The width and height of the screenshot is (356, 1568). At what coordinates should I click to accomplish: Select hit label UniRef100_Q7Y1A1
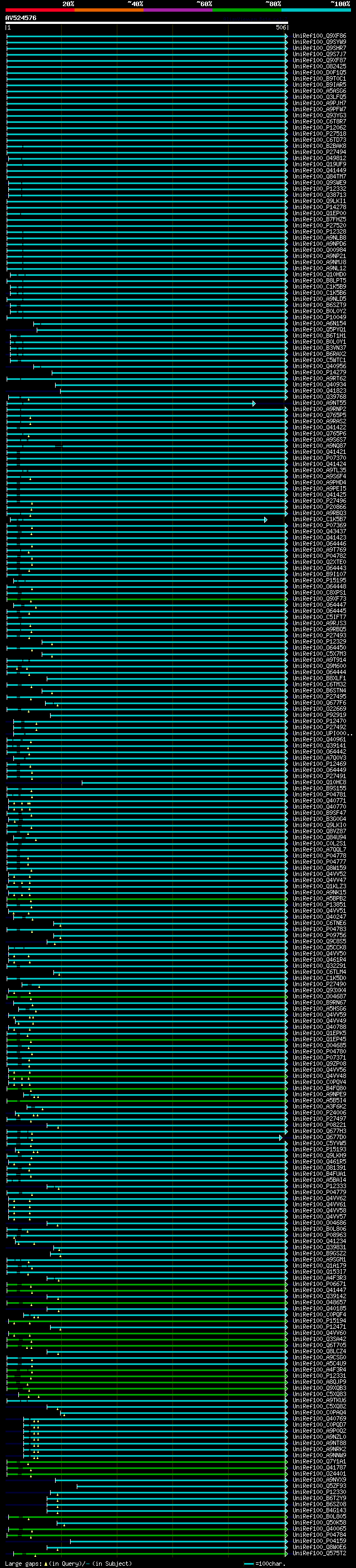point(319,1461)
